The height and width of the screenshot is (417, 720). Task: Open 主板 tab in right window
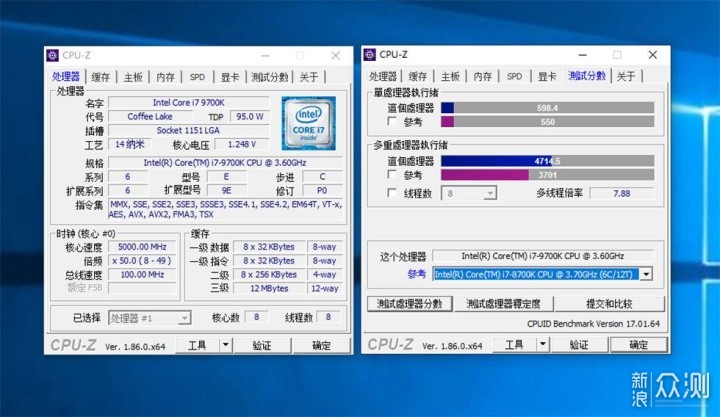450,76
